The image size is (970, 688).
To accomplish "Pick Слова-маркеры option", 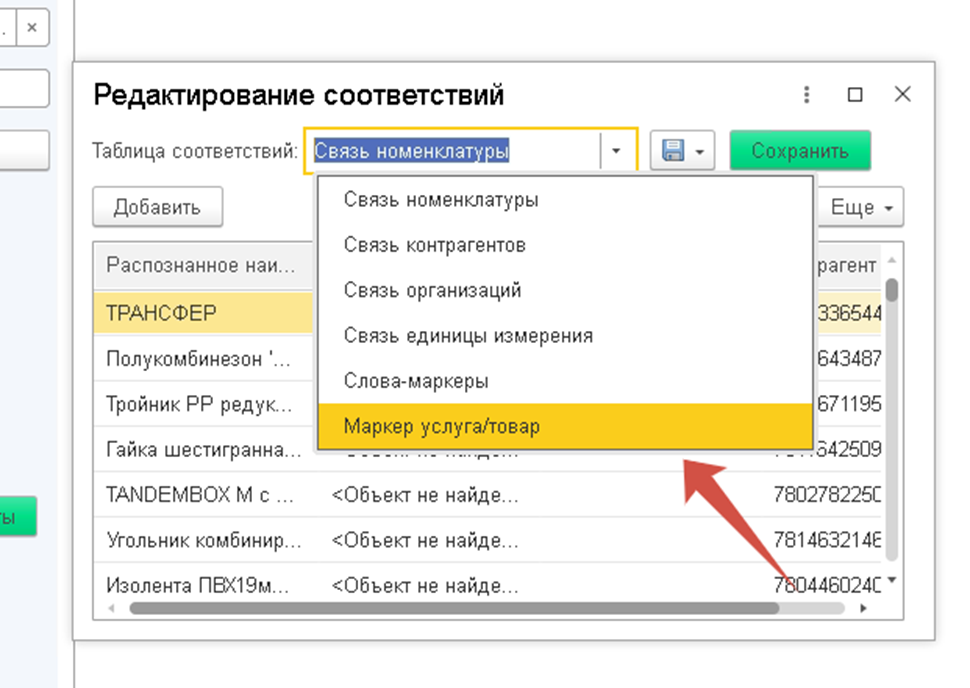I will click(565, 381).
